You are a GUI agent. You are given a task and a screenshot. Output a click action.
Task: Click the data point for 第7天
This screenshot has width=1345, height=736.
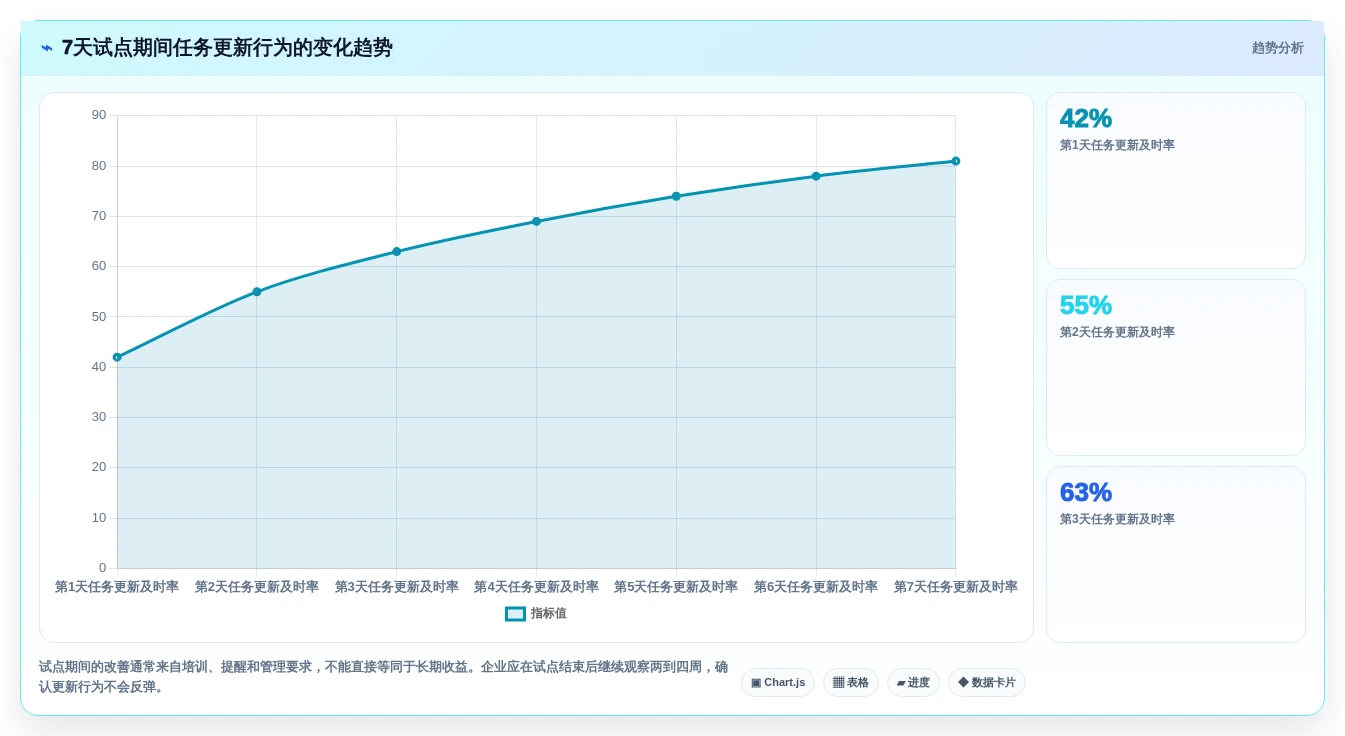(x=956, y=161)
